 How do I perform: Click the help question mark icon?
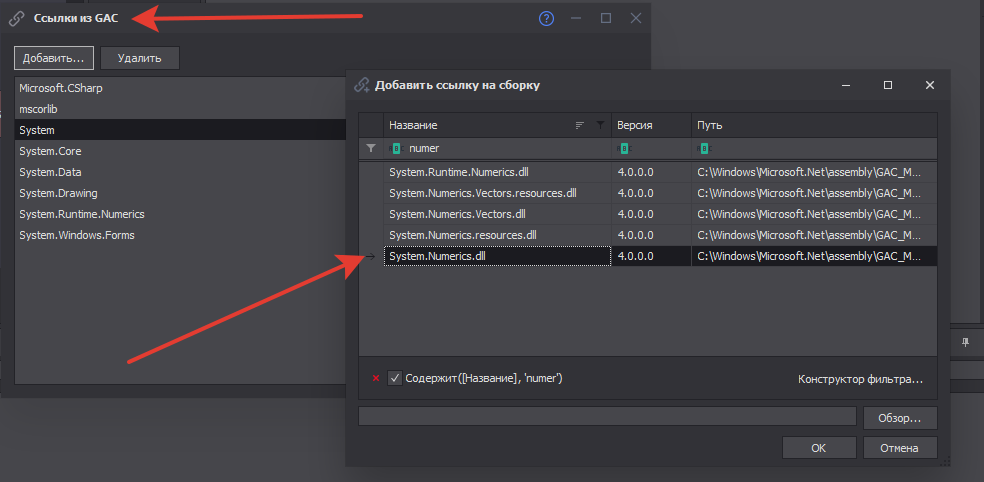click(x=546, y=18)
